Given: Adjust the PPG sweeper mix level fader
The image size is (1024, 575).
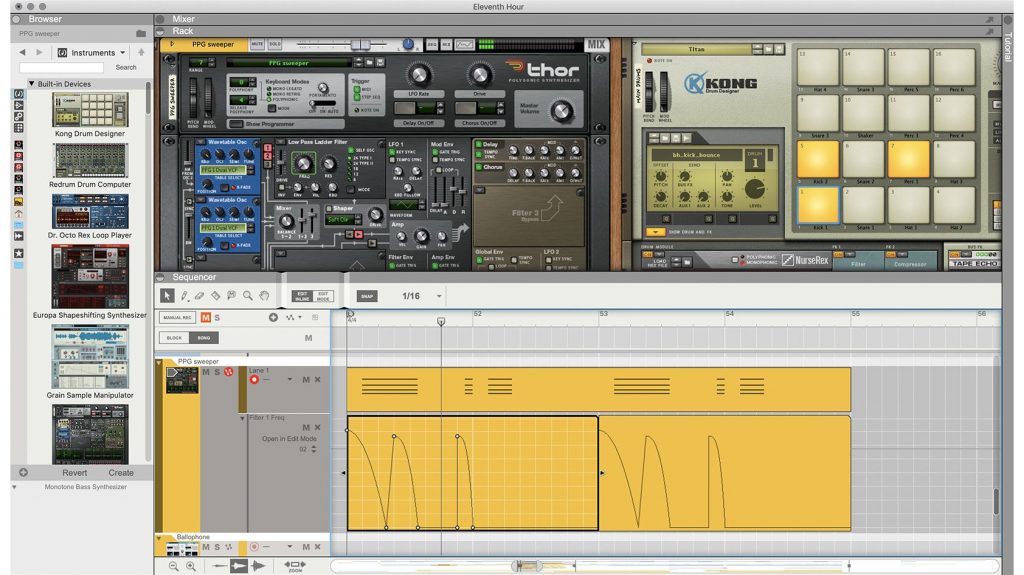Looking at the screenshot, I should coord(360,44).
